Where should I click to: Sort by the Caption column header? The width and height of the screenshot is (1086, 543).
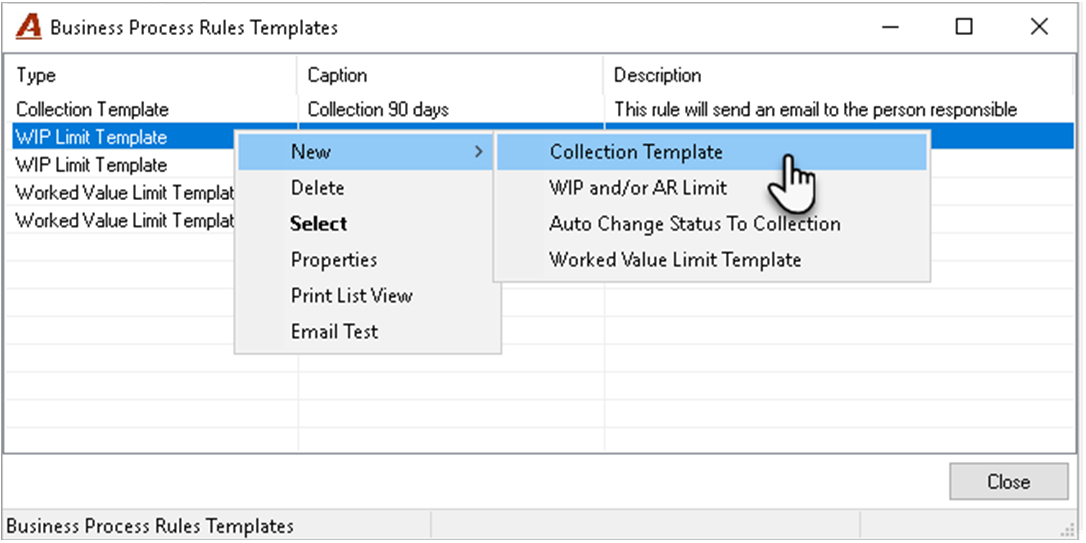click(450, 75)
